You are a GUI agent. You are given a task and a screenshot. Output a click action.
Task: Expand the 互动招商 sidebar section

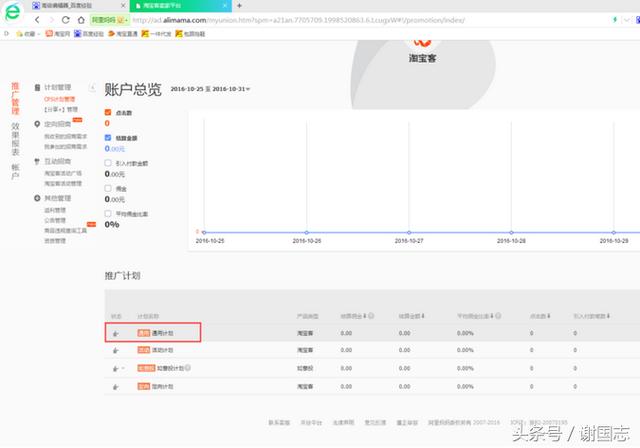[x=58, y=161]
